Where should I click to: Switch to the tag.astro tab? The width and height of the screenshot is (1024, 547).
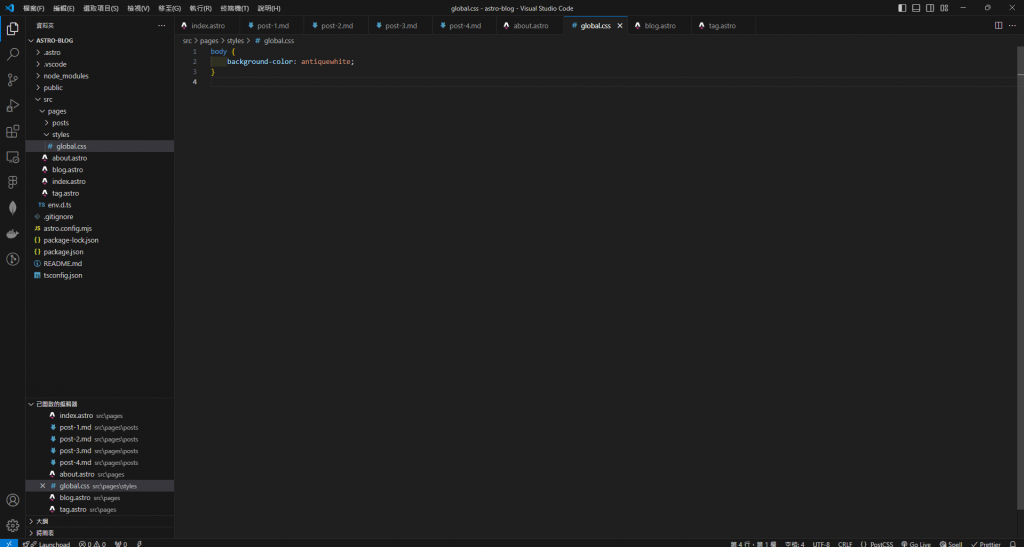click(723, 25)
